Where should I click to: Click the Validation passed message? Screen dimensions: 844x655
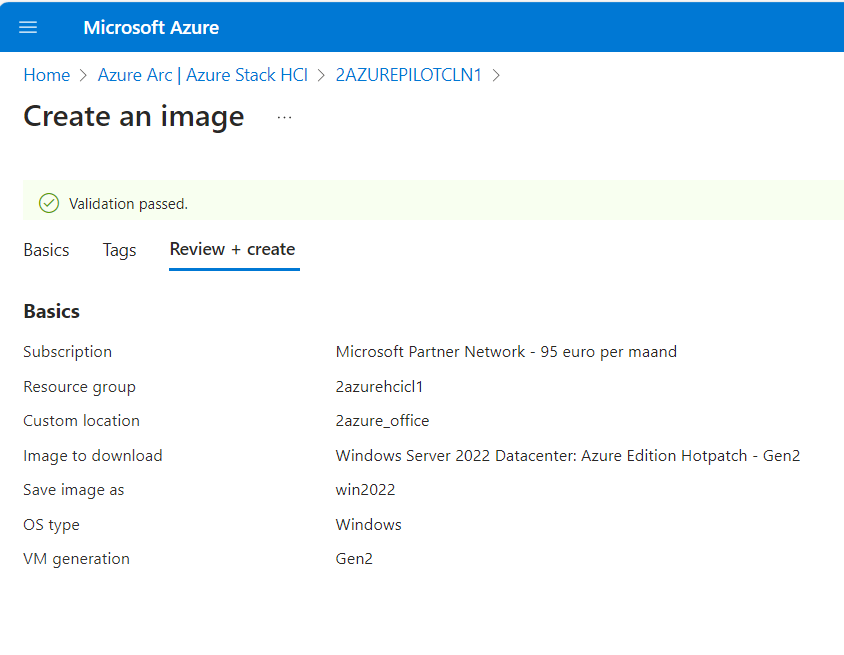point(129,204)
